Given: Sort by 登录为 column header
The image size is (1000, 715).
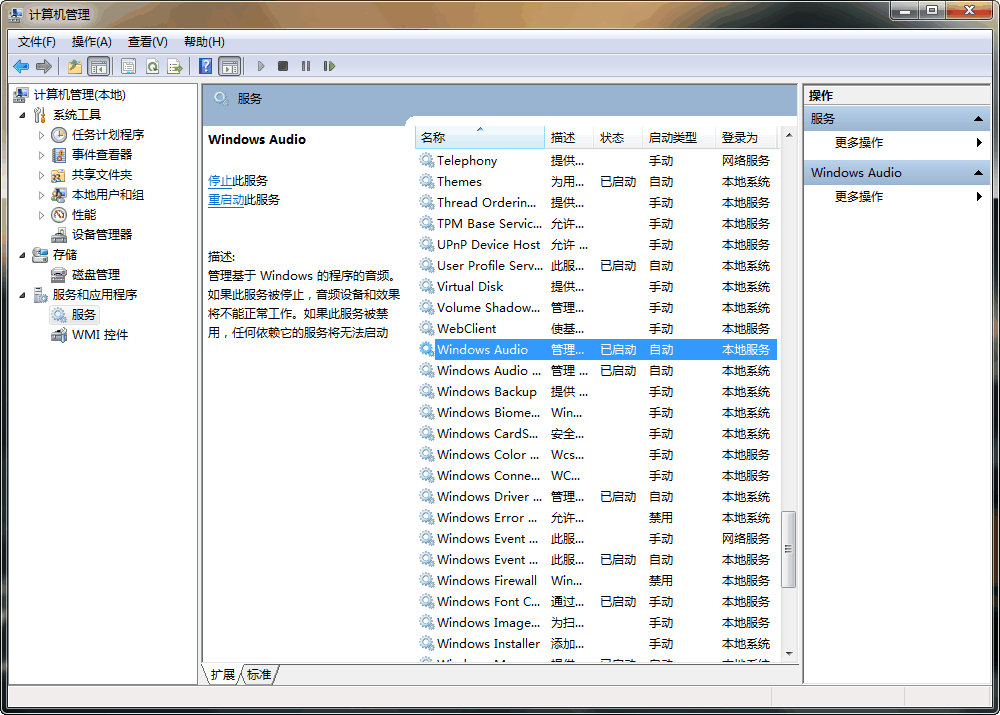Looking at the screenshot, I should point(746,138).
